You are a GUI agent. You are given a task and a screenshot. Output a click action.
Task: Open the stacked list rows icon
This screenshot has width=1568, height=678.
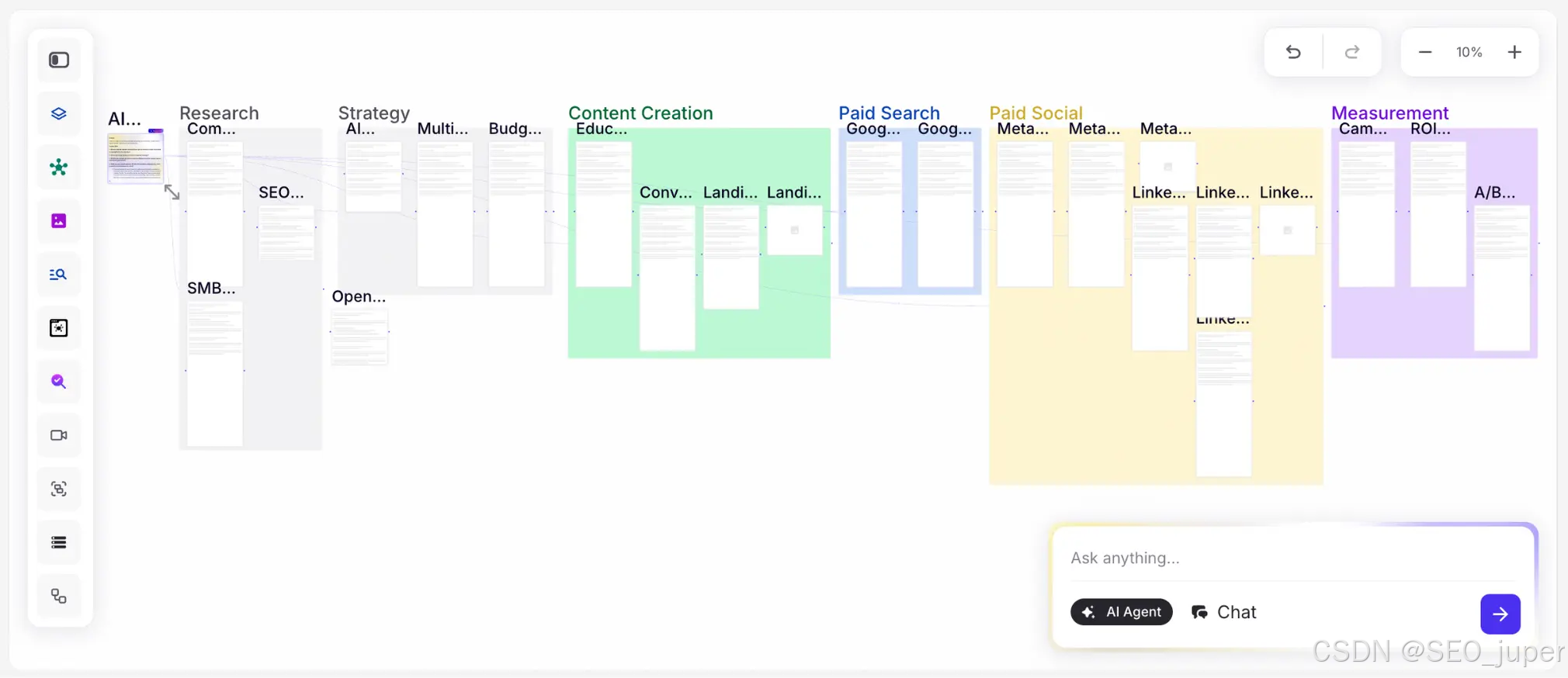coord(59,542)
